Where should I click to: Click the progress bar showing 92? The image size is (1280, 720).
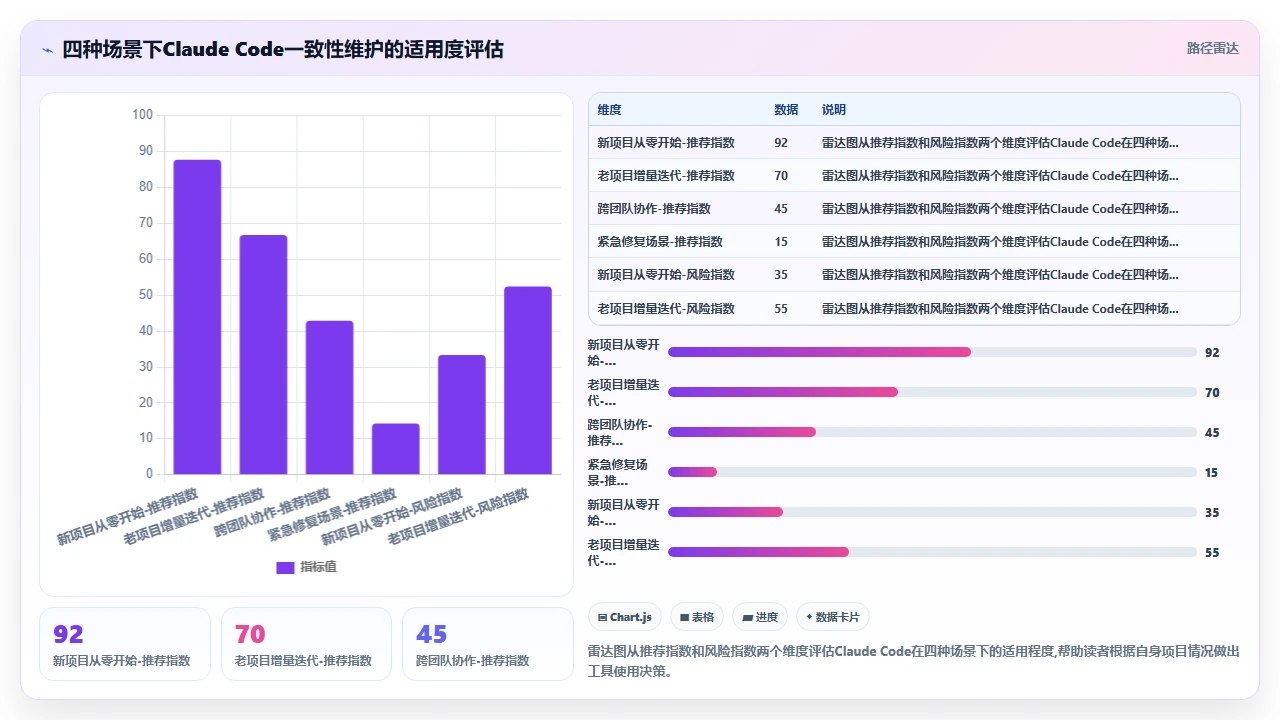coord(932,352)
